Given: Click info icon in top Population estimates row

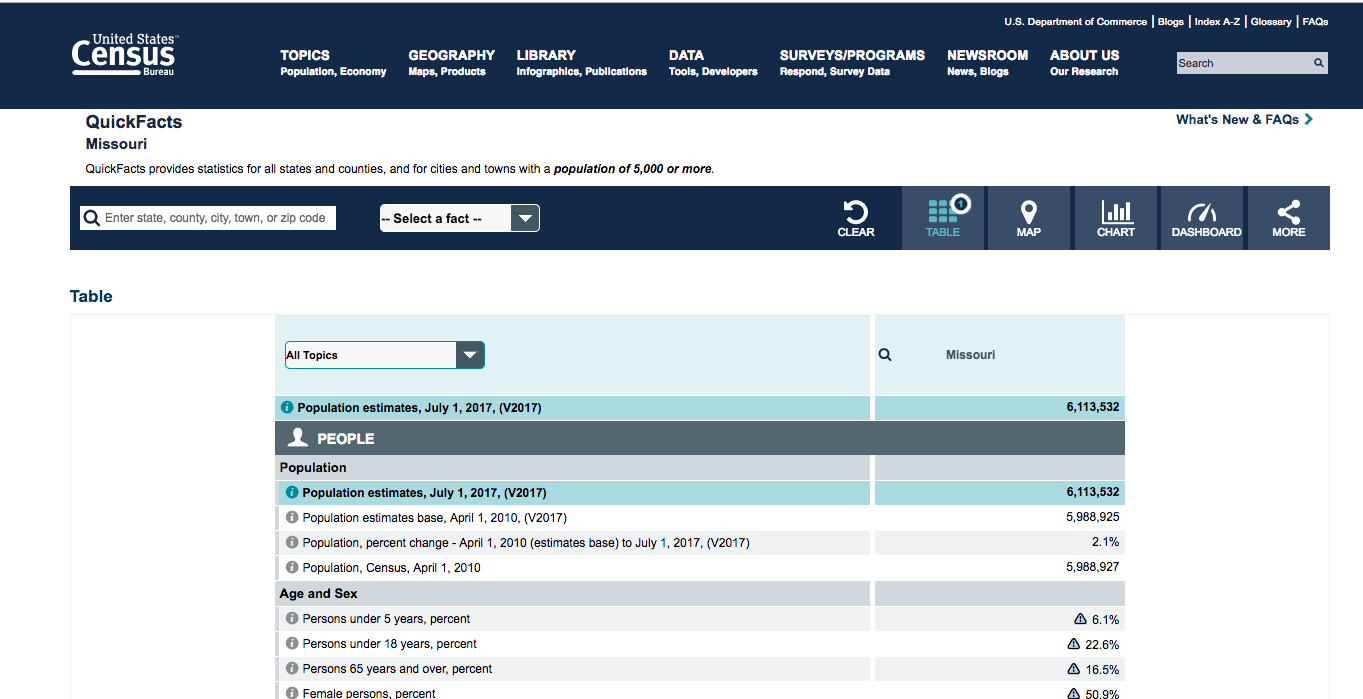Looking at the screenshot, I should tap(287, 408).
